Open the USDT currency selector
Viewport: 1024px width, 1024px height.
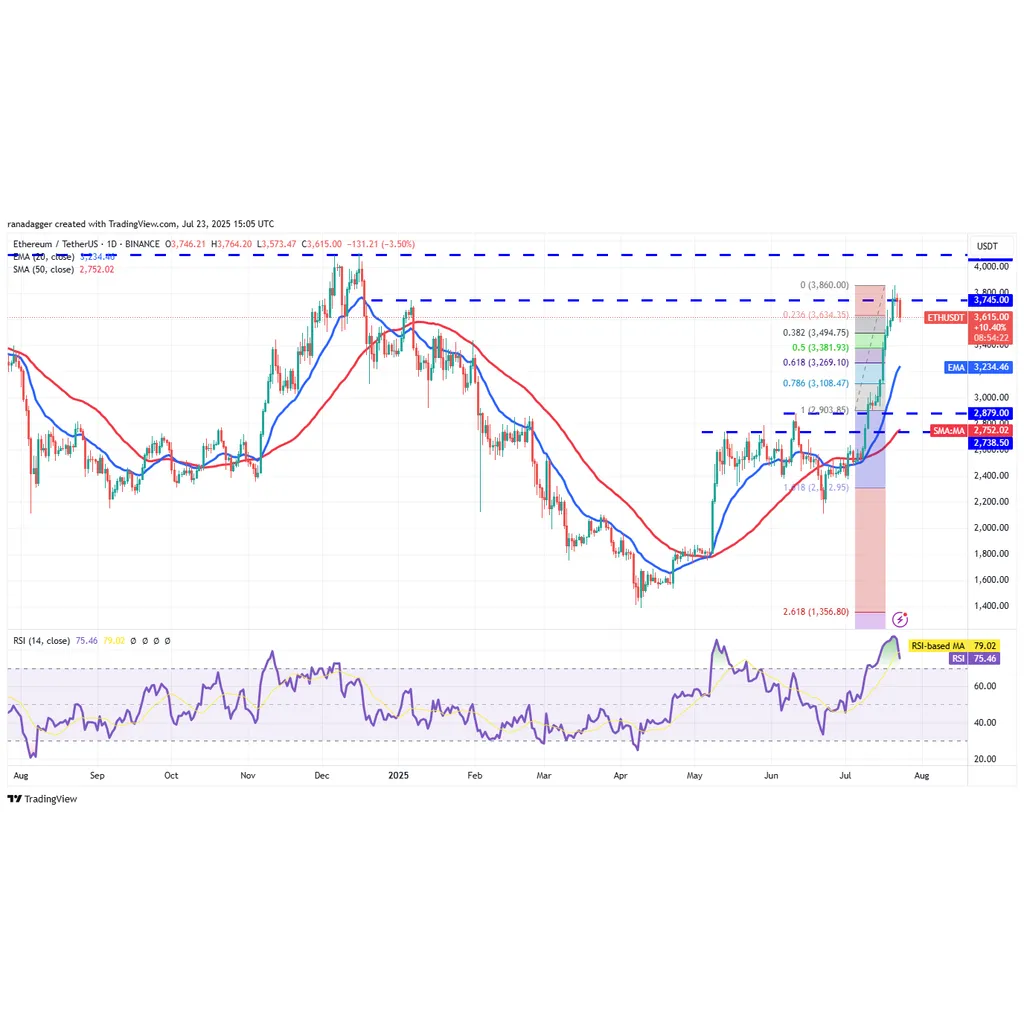click(x=987, y=246)
